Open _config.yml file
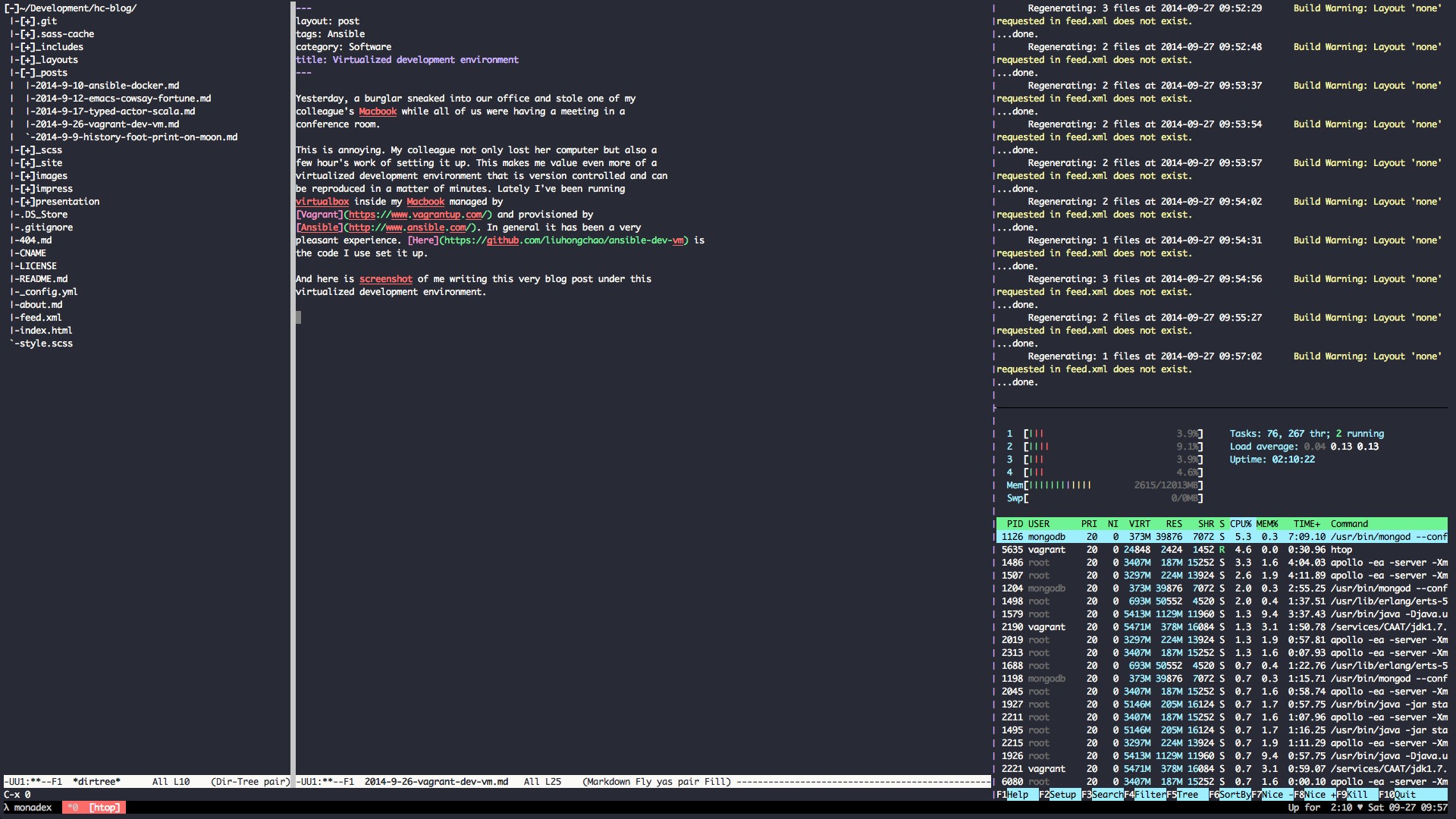This screenshot has height=819, width=1456. (49, 292)
